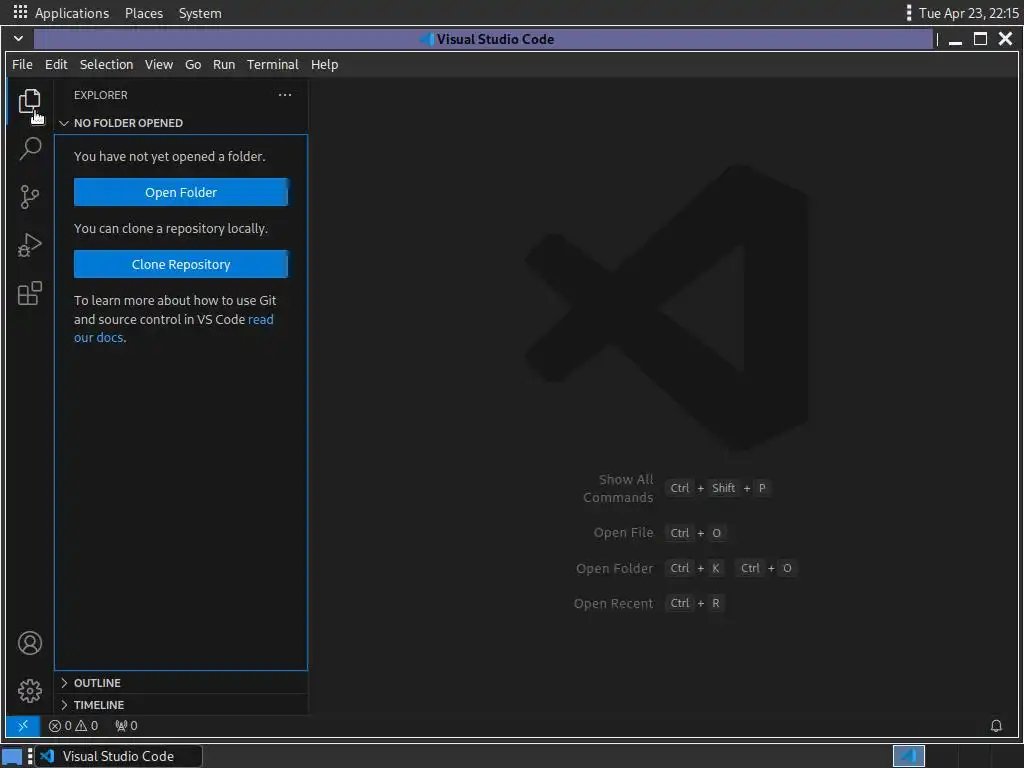The width and height of the screenshot is (1024, 768).
Task: Open the Accounts menu icon
Action: click(29, 643)
